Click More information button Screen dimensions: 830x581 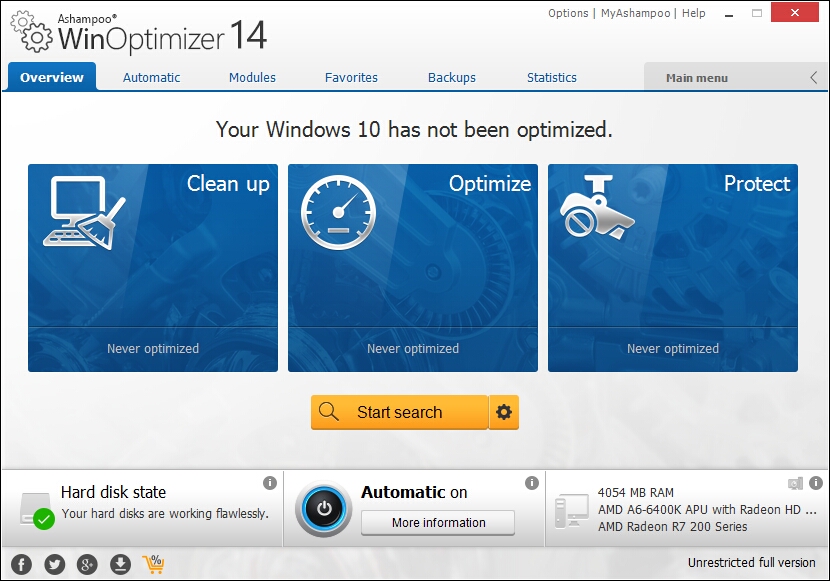click(438, 523)
